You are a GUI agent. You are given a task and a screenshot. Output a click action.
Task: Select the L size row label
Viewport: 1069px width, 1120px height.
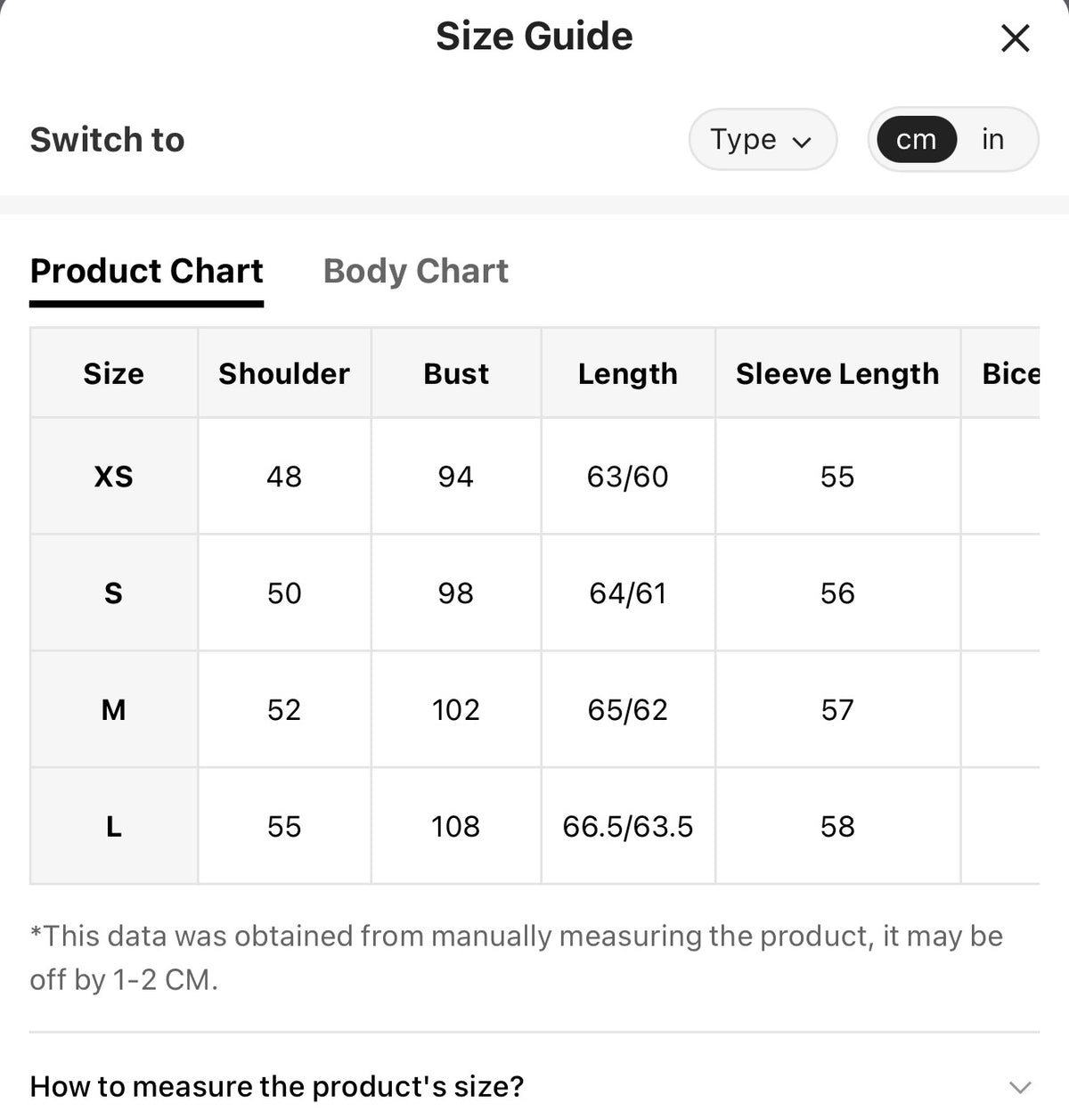[114, 827]
